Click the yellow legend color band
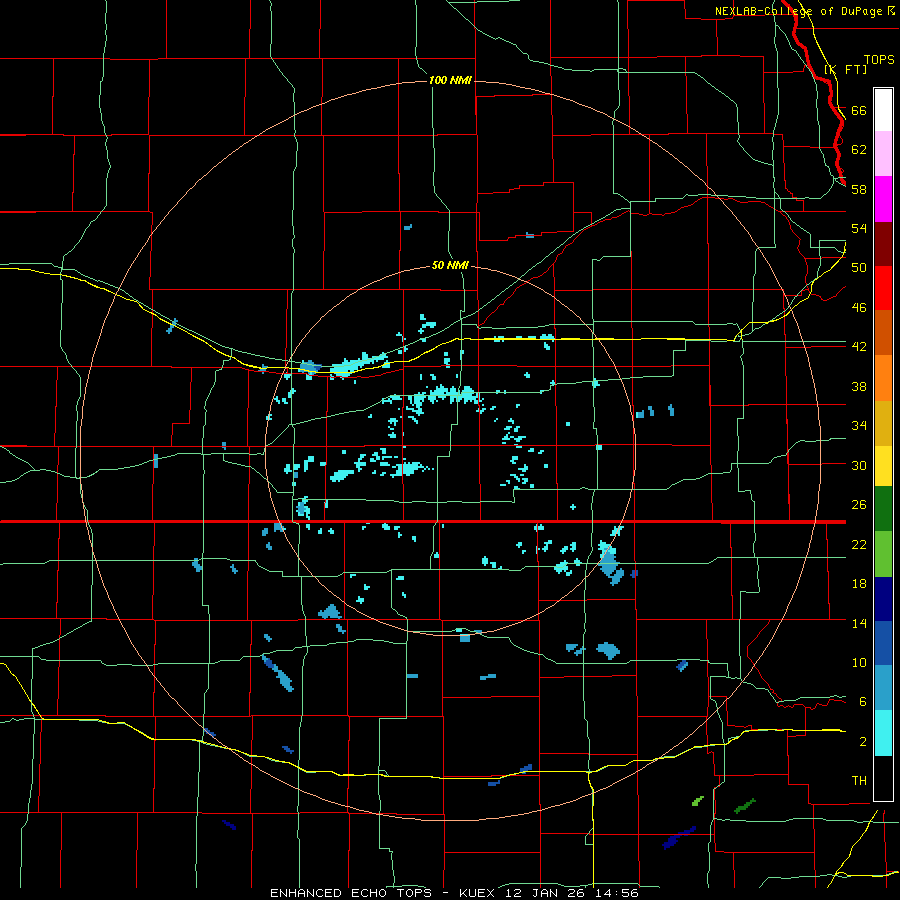The height and width of the screenshot is (900, 900). 883,465
